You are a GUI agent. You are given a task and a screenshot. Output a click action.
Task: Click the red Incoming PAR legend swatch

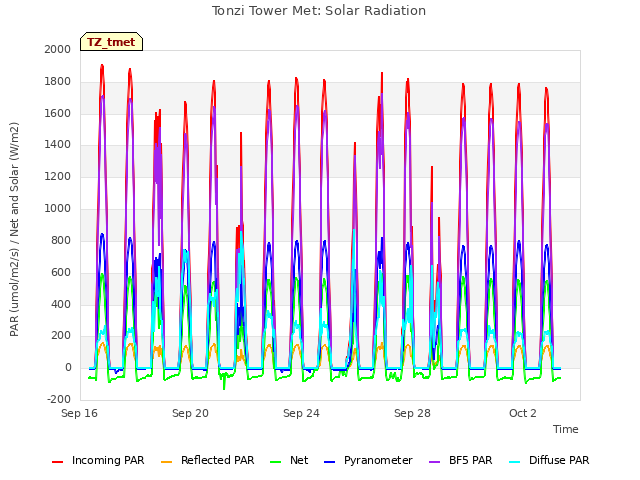pos(58,462)
